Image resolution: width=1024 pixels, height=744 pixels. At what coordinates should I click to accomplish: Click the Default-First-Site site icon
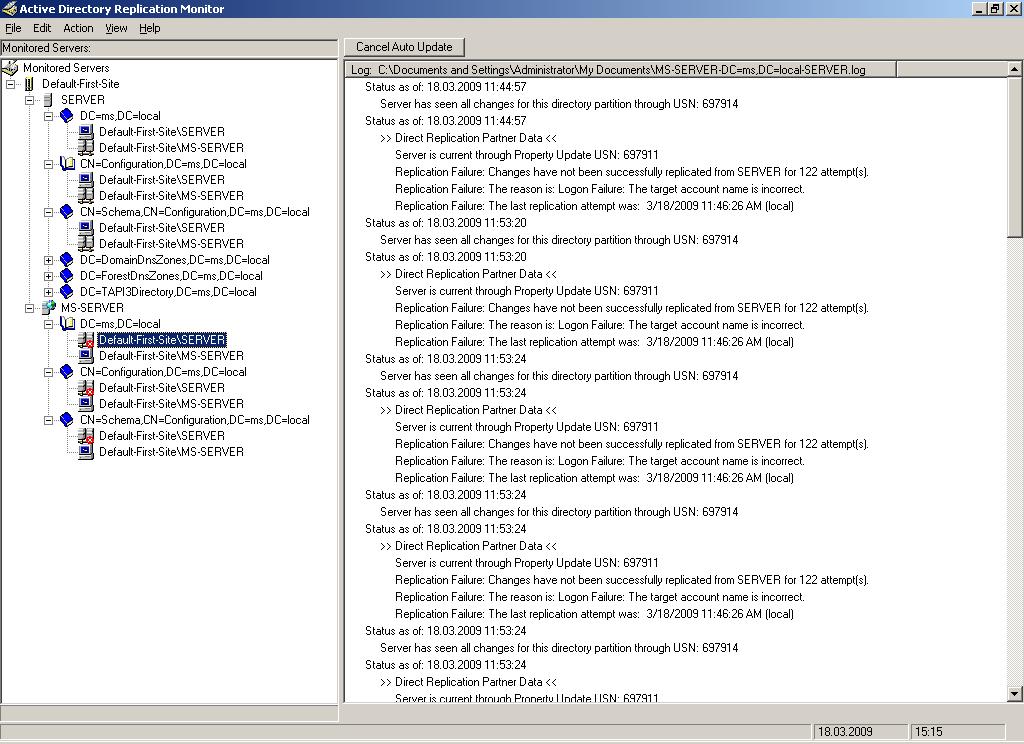click(x=29, y=84)
